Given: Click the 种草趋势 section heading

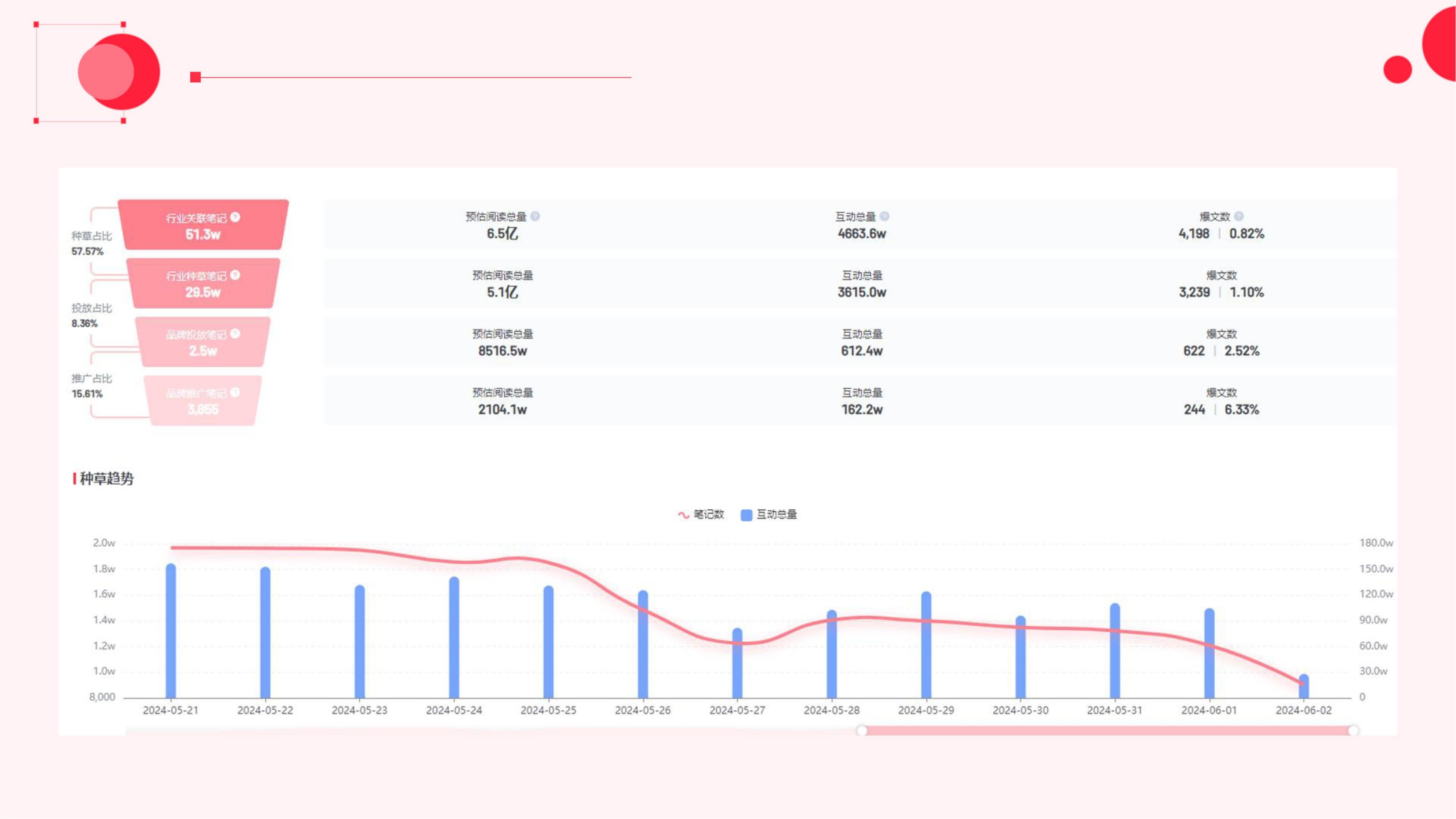Looking at the screenshot, I should [x=106, y=479].
